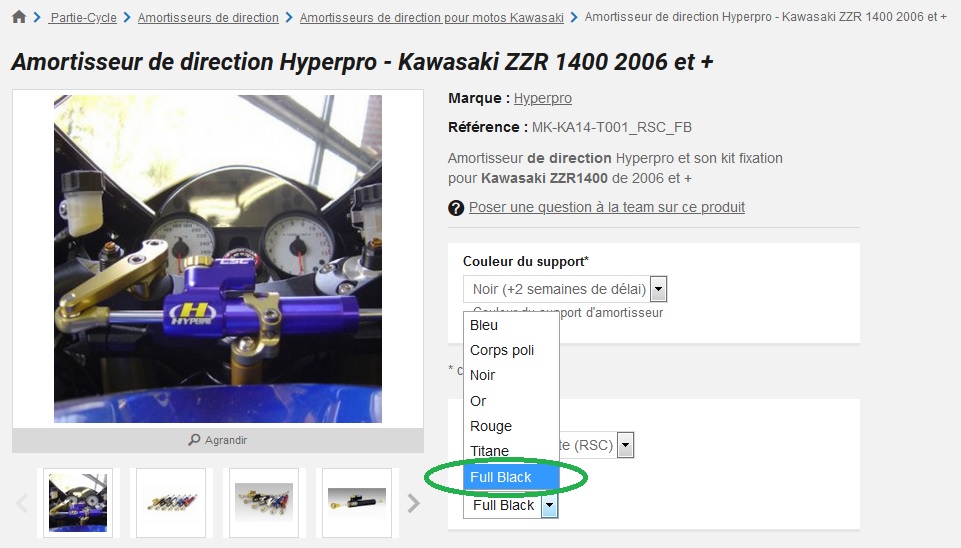Open the RSC type dropdown arrow
The width and height of the screenshot is (961, 548).
pos(625,445)
